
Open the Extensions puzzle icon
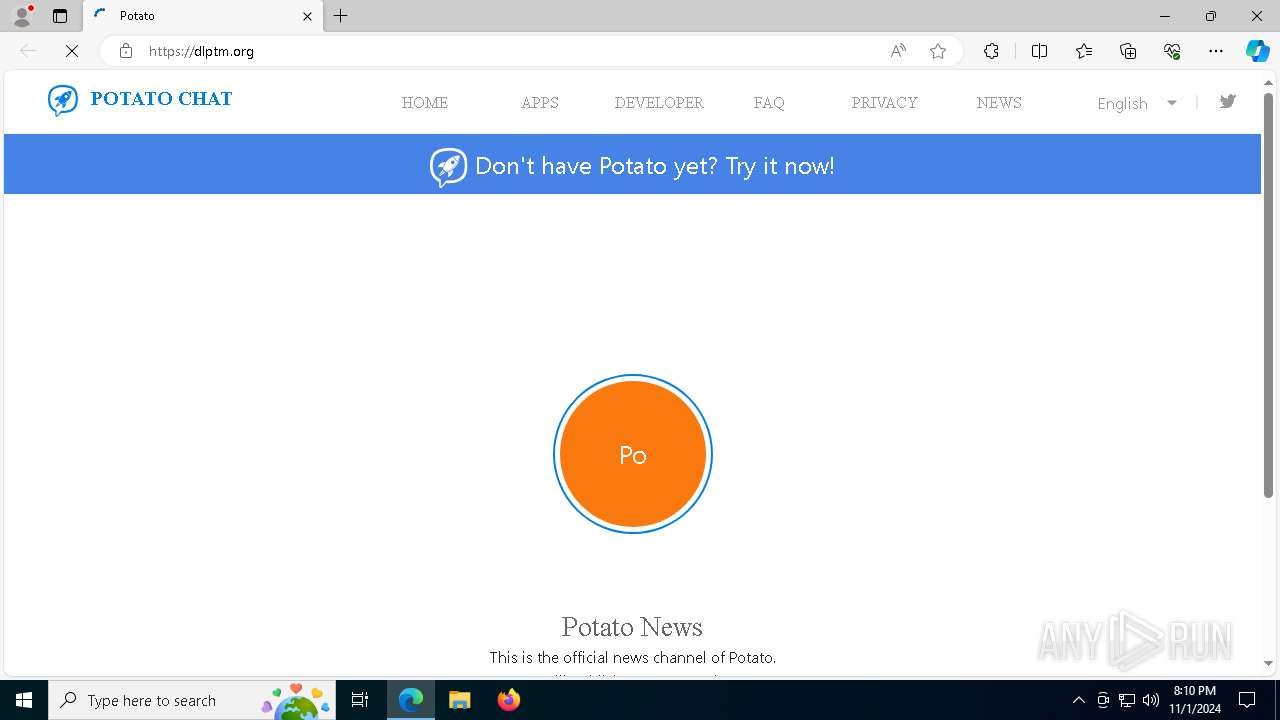[991, 51]
